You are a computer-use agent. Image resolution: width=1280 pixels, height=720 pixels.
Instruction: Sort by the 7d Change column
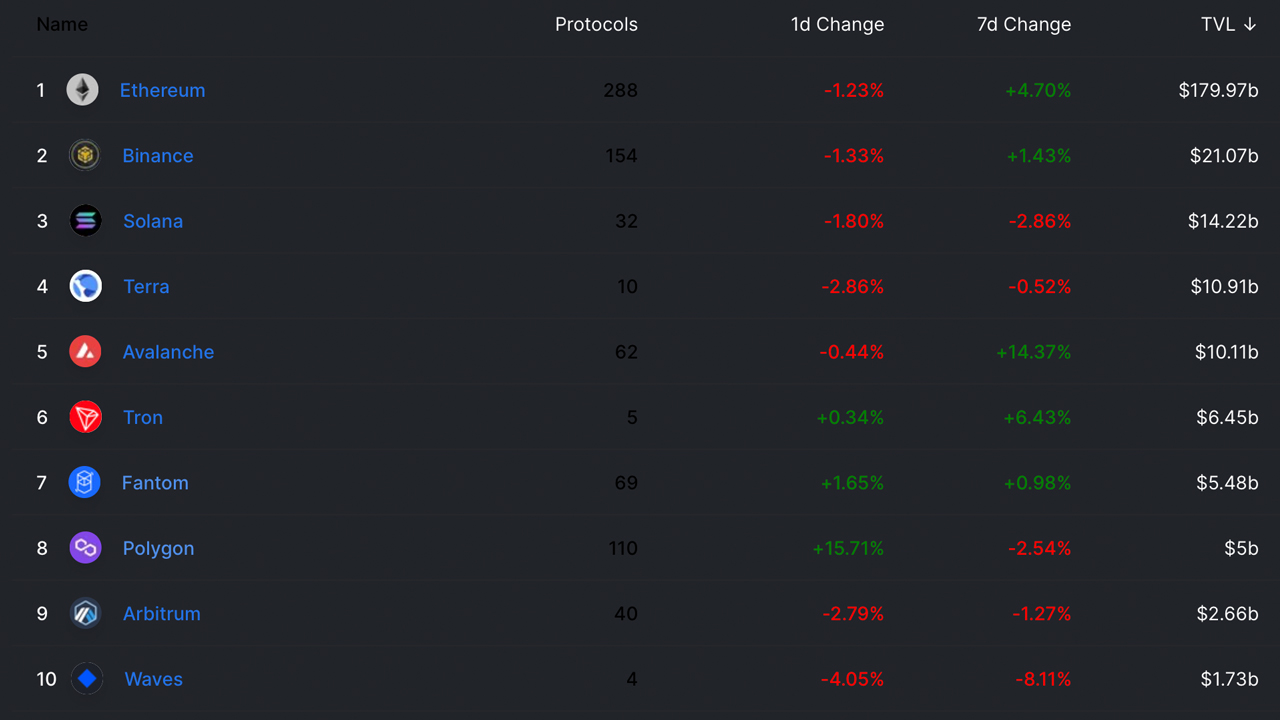coord(1023,25)
